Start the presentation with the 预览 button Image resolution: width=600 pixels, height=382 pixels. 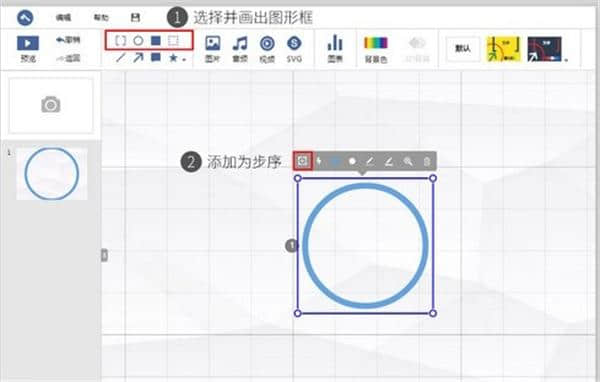click(x=28, y=49)
